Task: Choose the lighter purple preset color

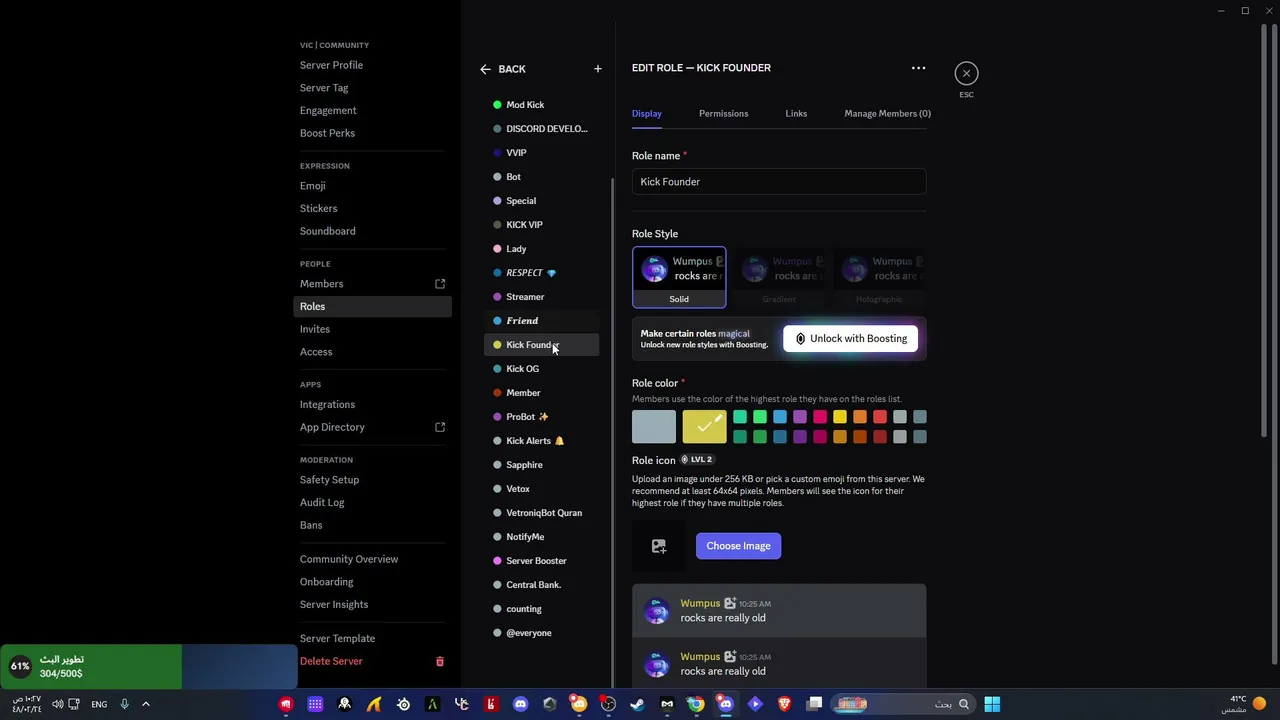Action: pyautogui.click(x=800, y=417)
